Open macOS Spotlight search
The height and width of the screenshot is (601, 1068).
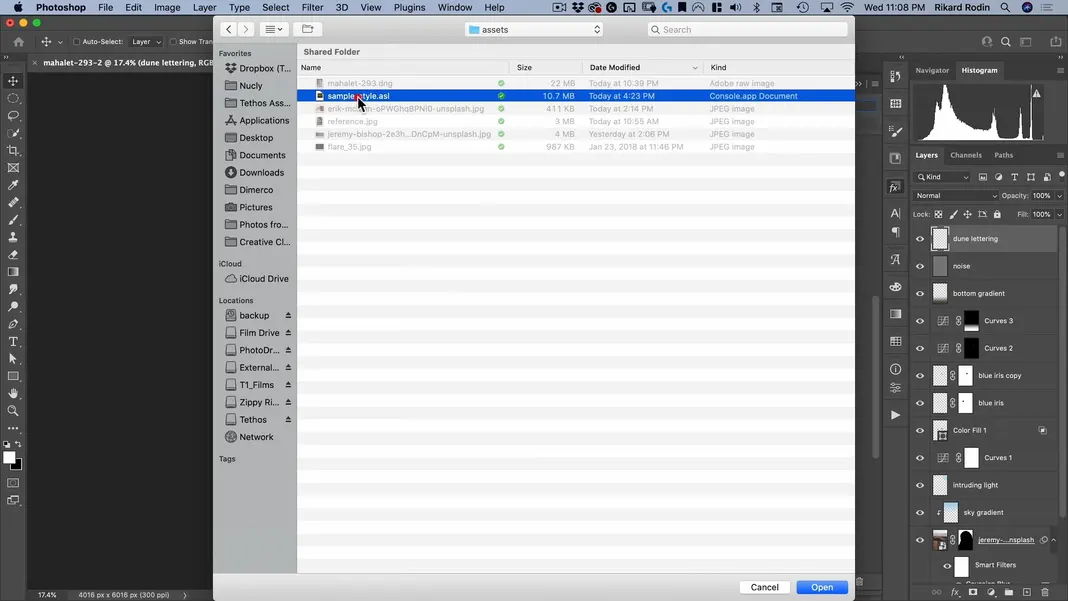click(1005, 7)
